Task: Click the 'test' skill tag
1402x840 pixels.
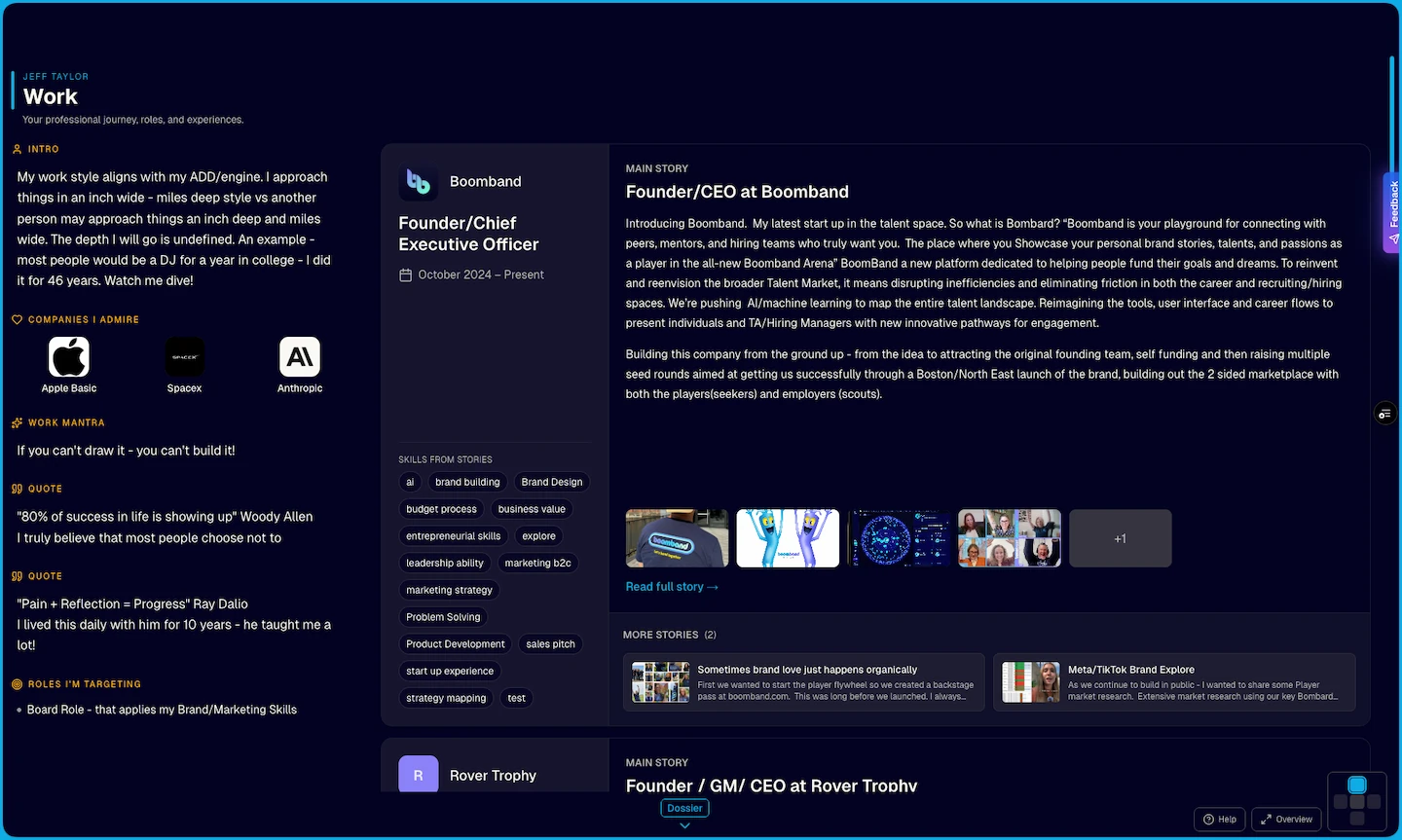Action: tap(517, 698)
